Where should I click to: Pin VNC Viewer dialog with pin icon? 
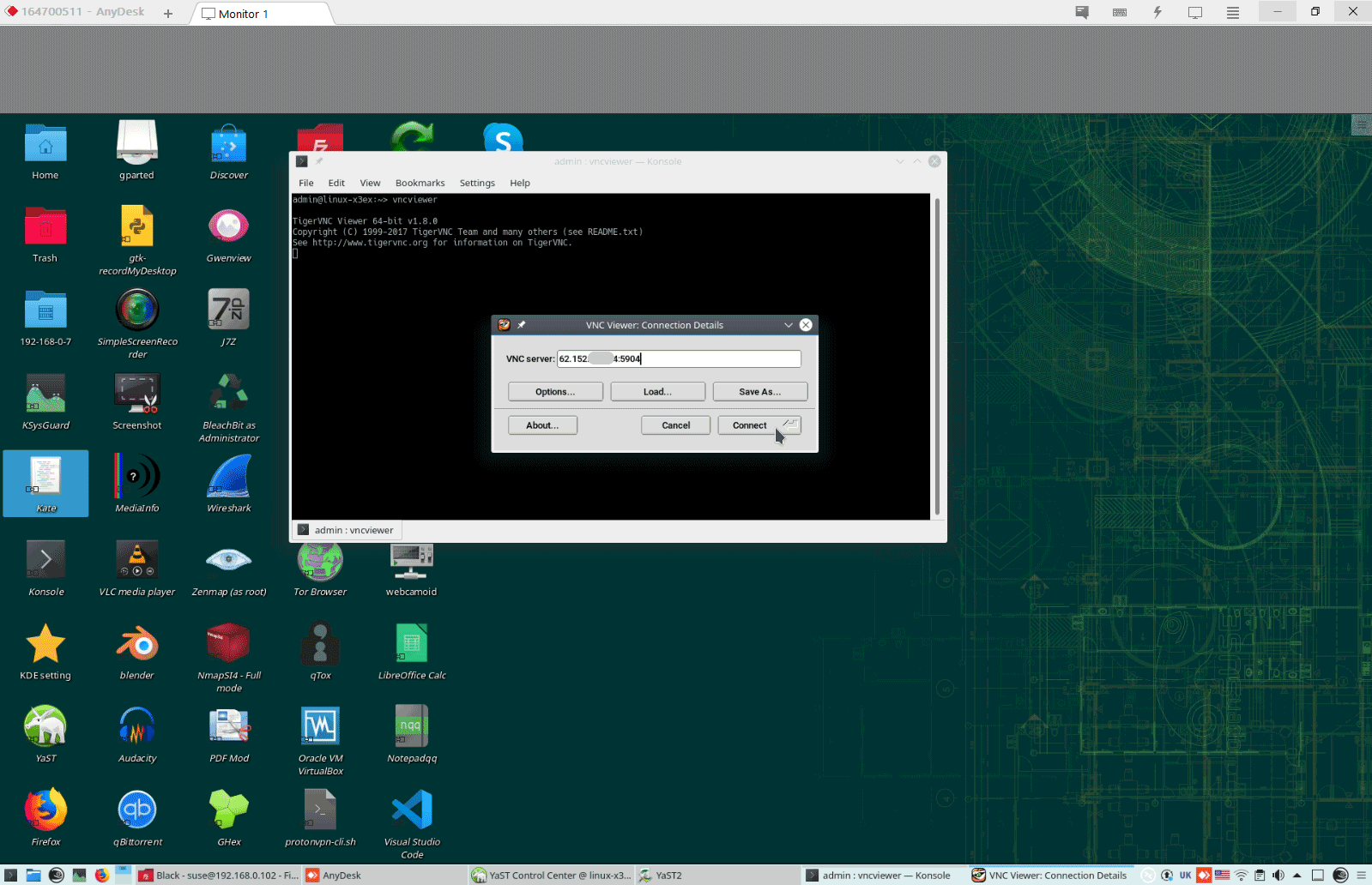(x=521, y=325)
